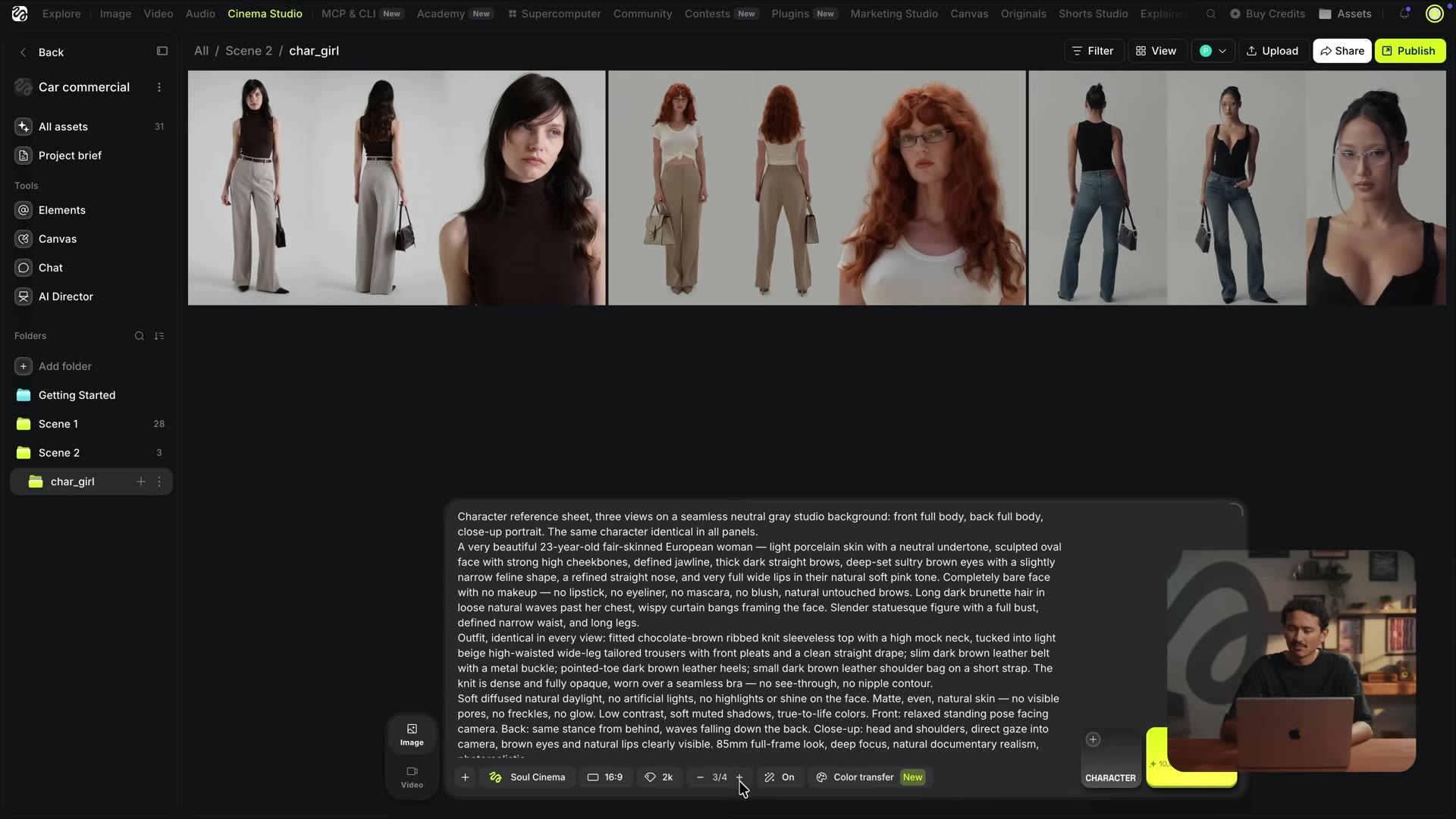Select All assets in the sidebar

point(91,127)
